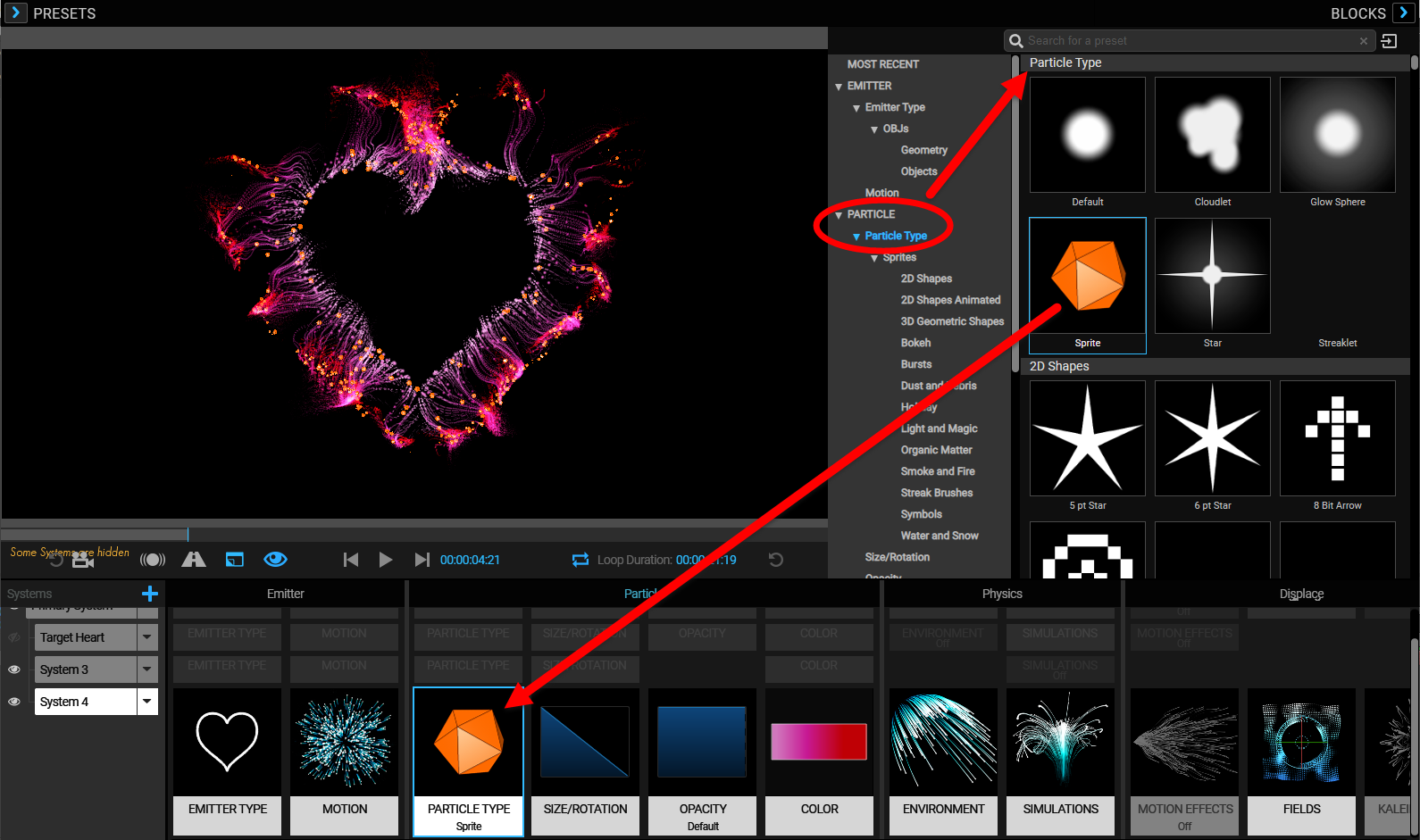Open the Geometry presets category
The image size is (1420, 840).
coord(923,150)
